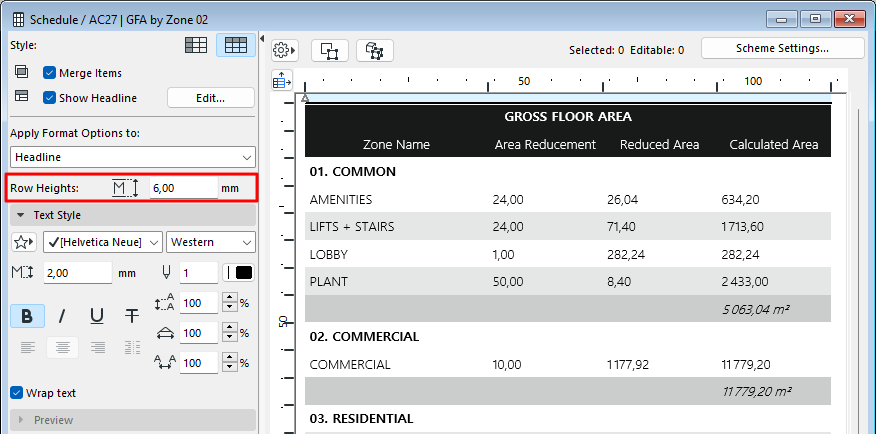Screen dimensions: 876x434
Task: Click the width scale percentage stepper
Action: [x=230, y=333]
